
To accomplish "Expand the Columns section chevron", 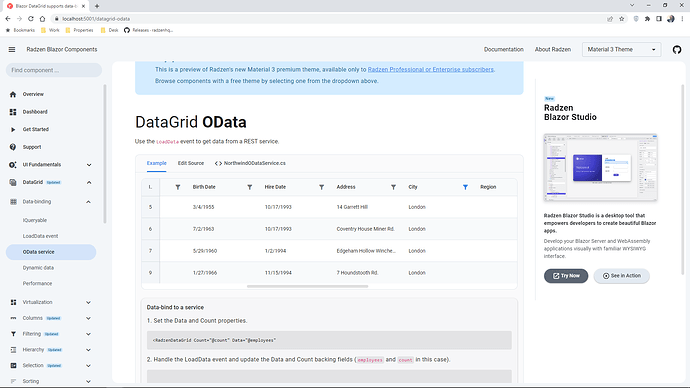I will [x=88, y=318].
